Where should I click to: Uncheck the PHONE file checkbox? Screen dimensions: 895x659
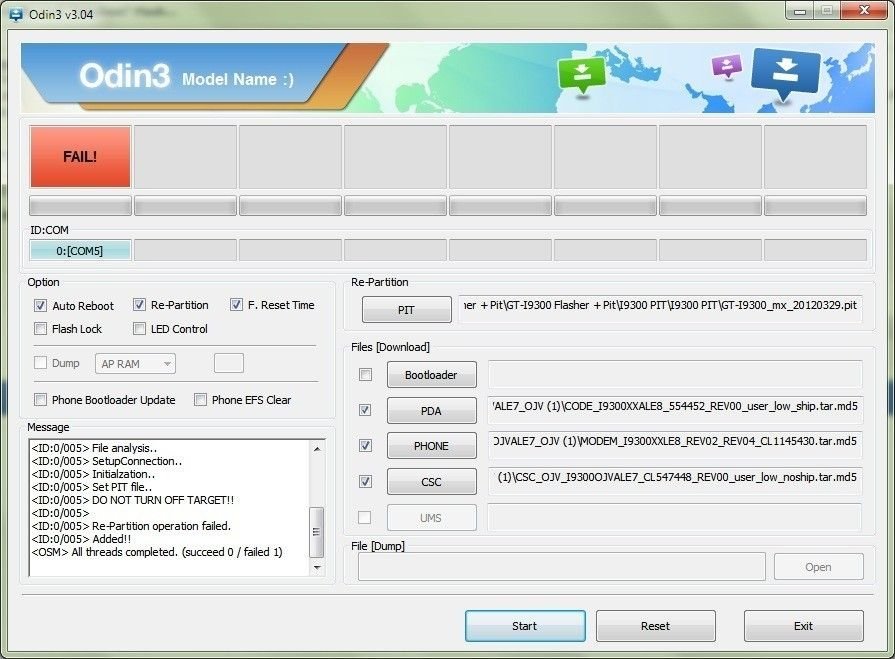[x=365, y=445]
